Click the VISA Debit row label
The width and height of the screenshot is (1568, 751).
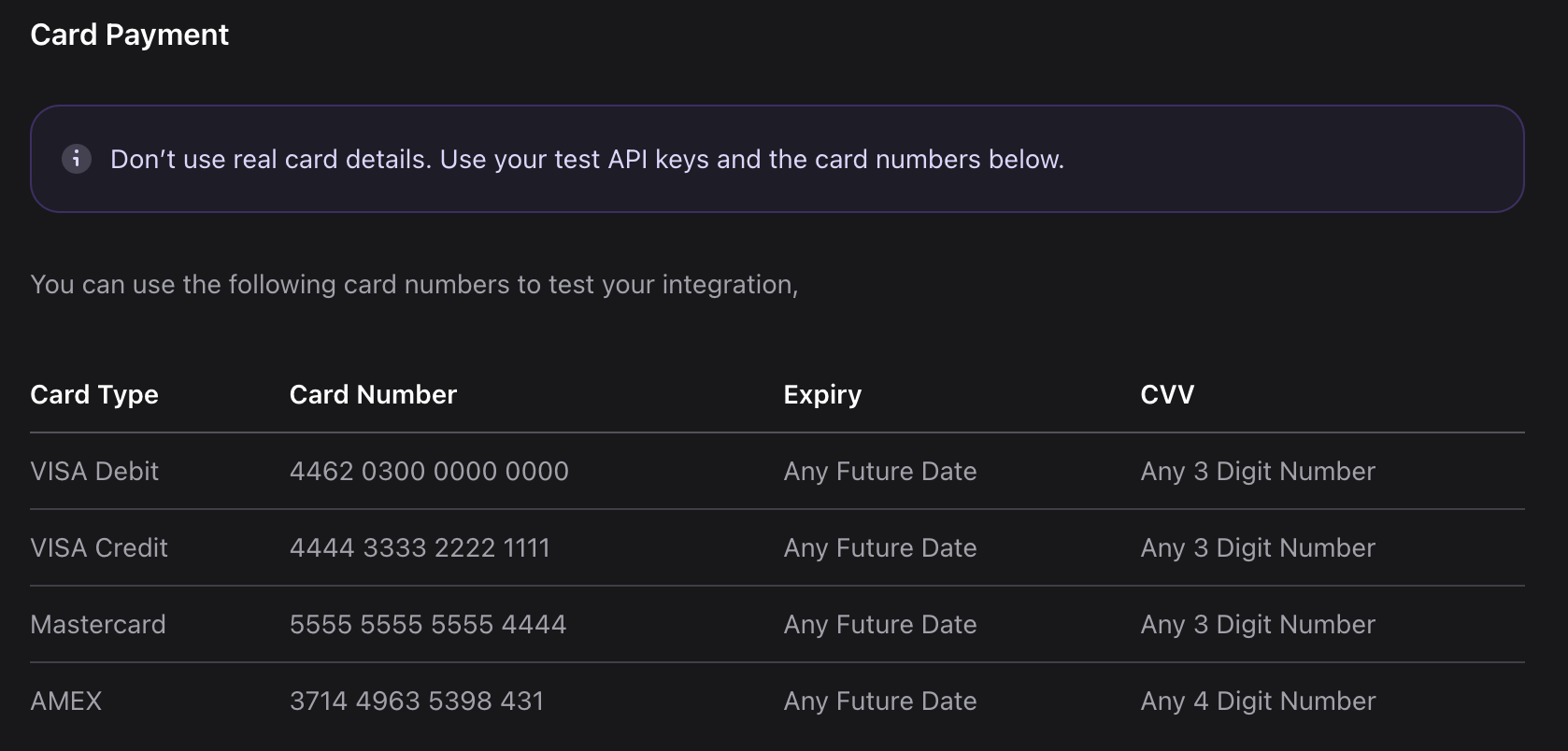(94, 472)
